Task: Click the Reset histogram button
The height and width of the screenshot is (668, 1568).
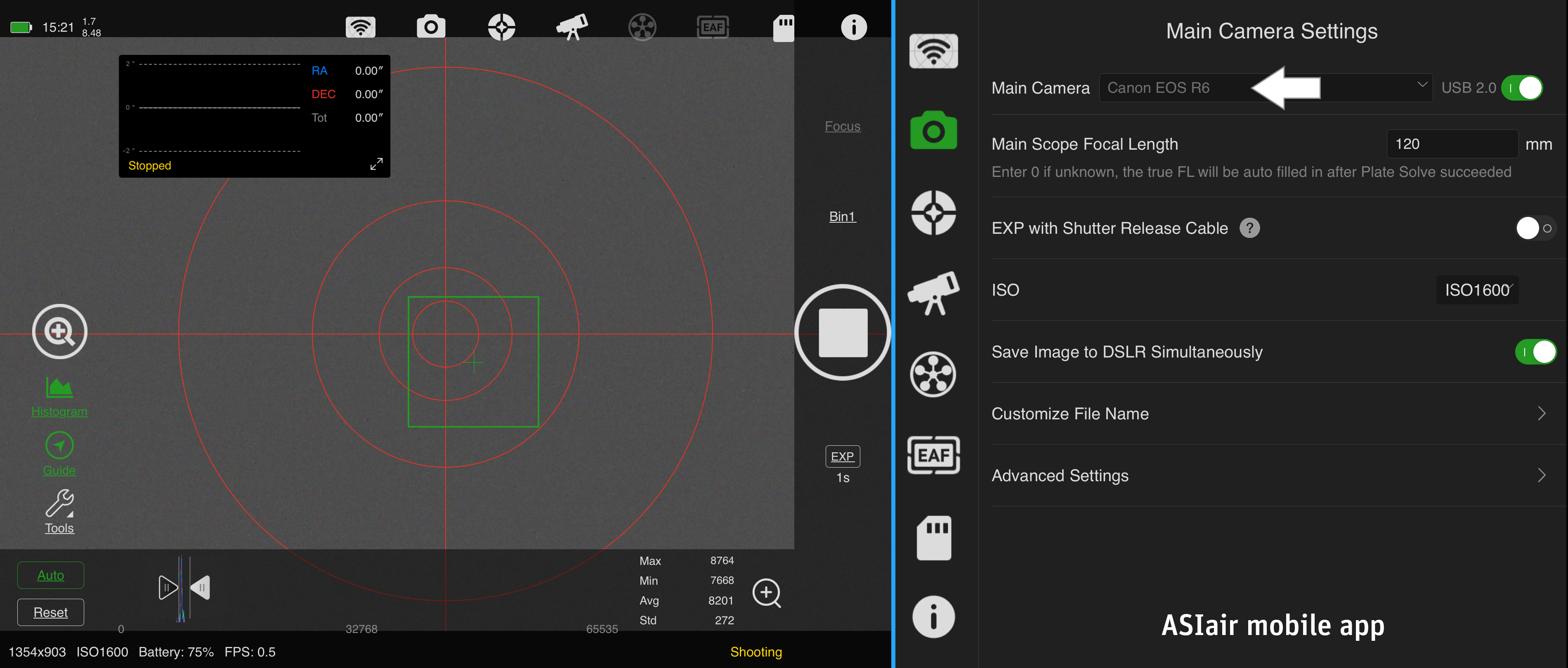Action: (50, 612)
